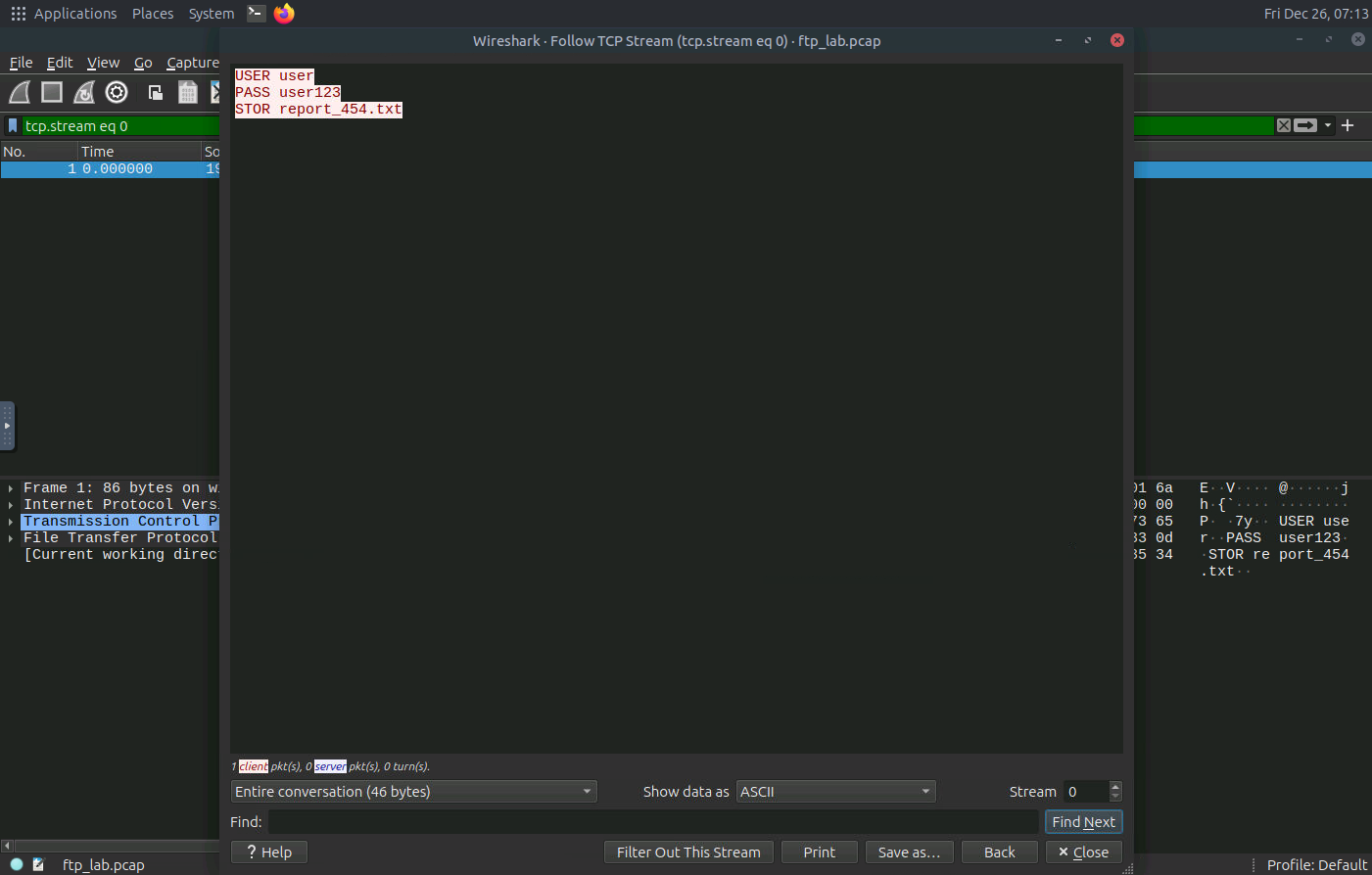Restart the current capture via toolbar icon

click(84, 92)
